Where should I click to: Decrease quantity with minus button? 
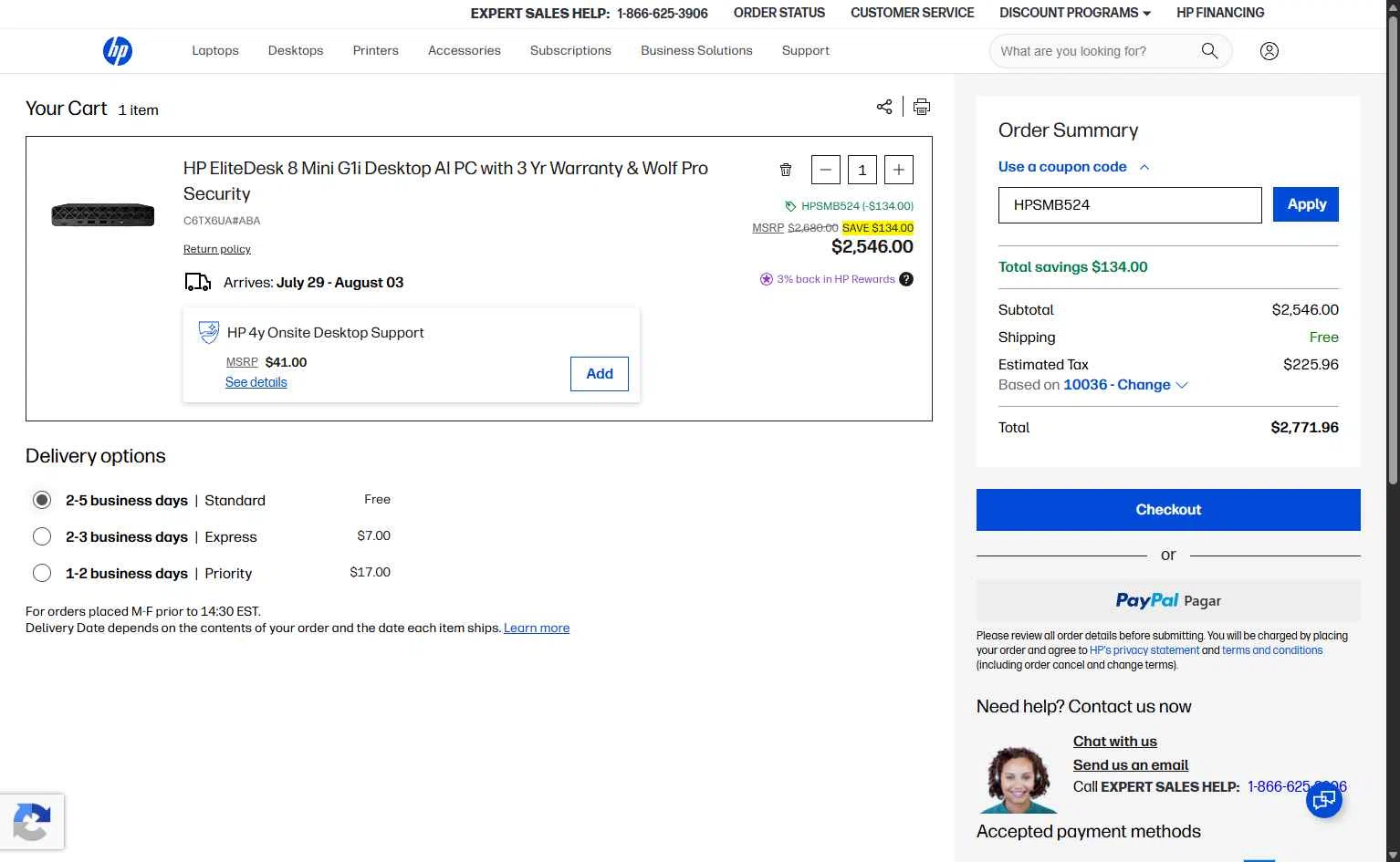pos(825,170)
